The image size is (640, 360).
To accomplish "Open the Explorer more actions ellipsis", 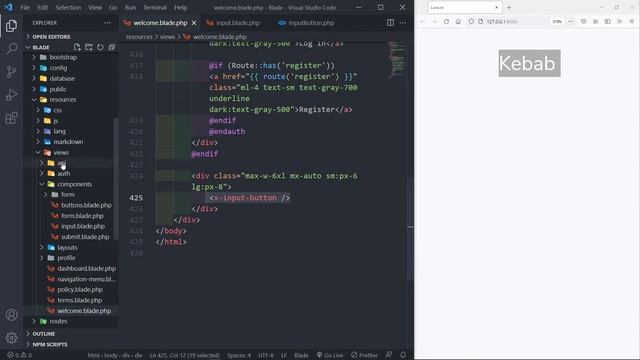I will (107, 23).
